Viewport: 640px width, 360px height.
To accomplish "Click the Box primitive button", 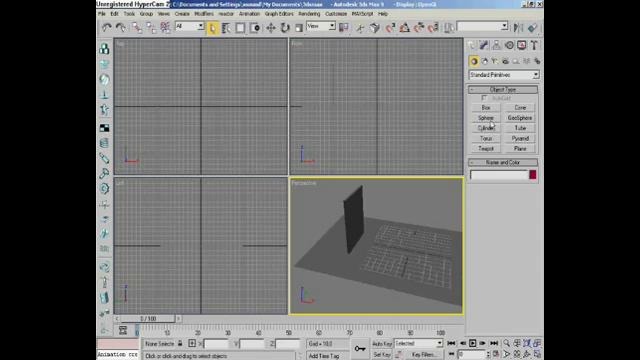I will 486,108.
